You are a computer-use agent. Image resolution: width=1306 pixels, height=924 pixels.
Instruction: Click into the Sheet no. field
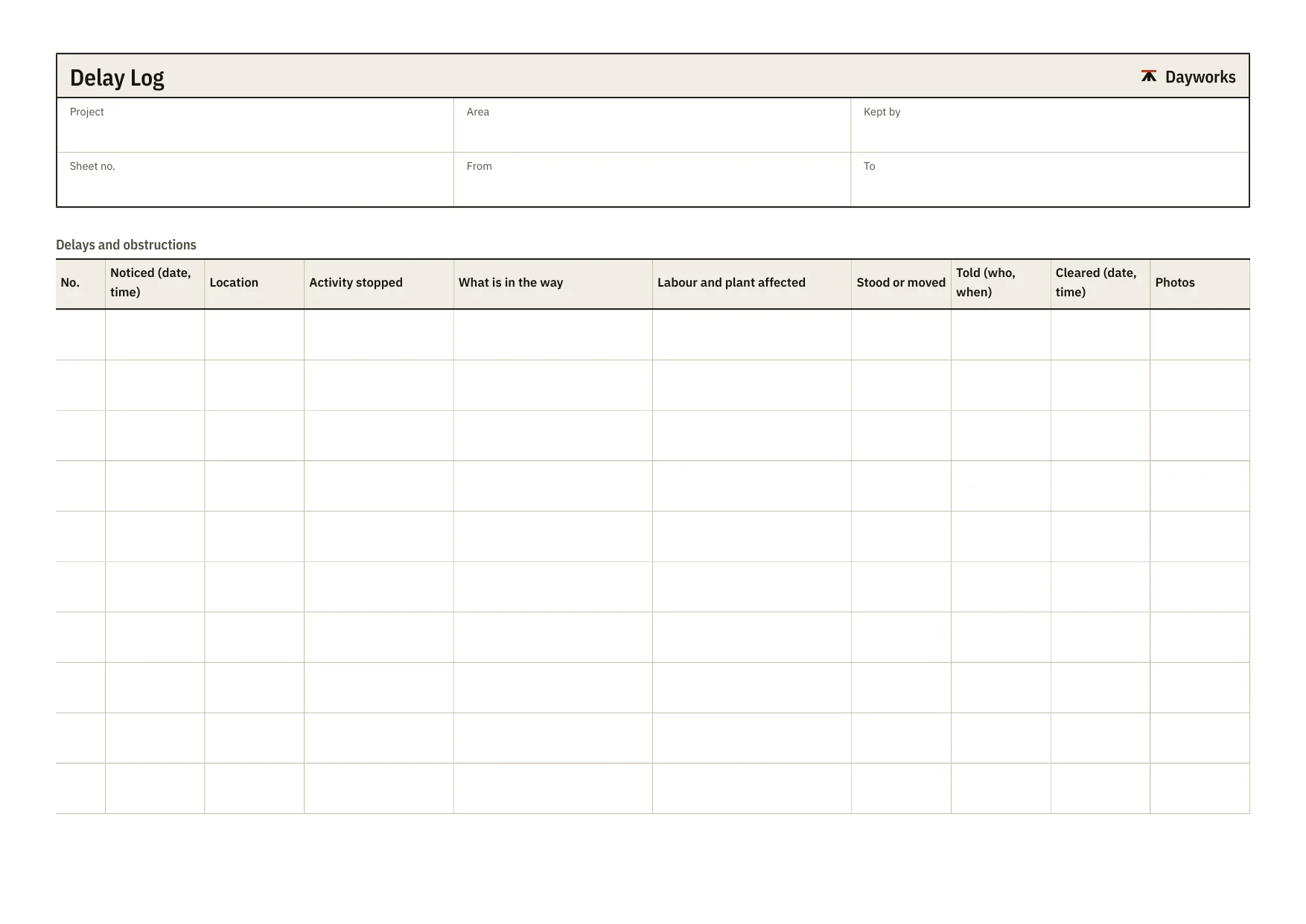(x=255, y=179)
